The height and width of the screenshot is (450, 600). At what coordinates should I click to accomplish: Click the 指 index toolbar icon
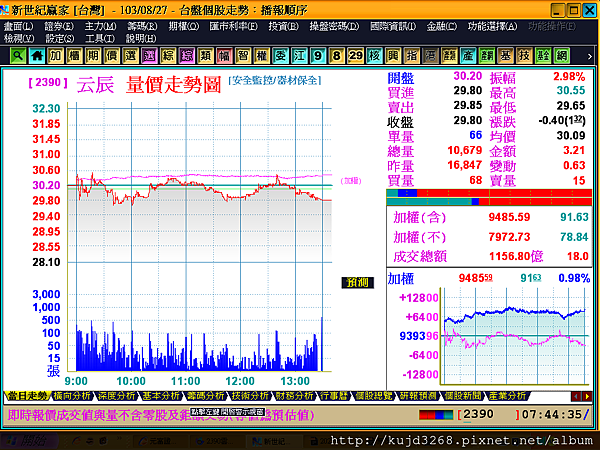tap(412, 56)
